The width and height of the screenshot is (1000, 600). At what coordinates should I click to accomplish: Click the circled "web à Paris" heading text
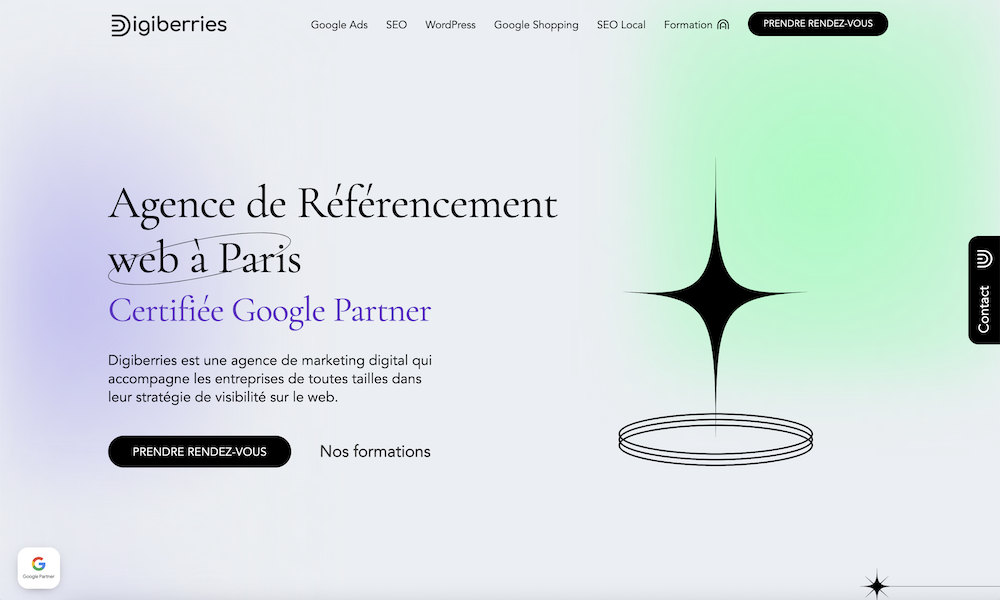(x=204, y=258)
